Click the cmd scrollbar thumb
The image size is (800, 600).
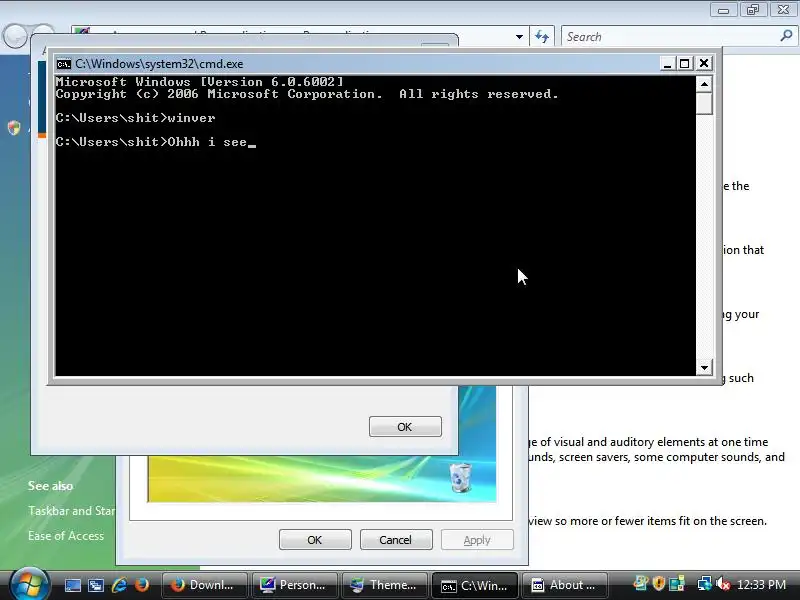coord(705,103)
